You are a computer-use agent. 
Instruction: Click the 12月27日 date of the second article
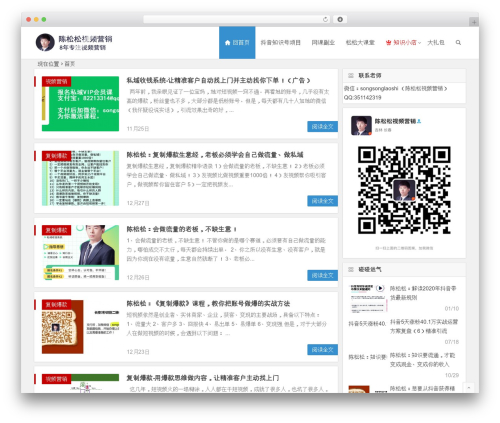138,203
